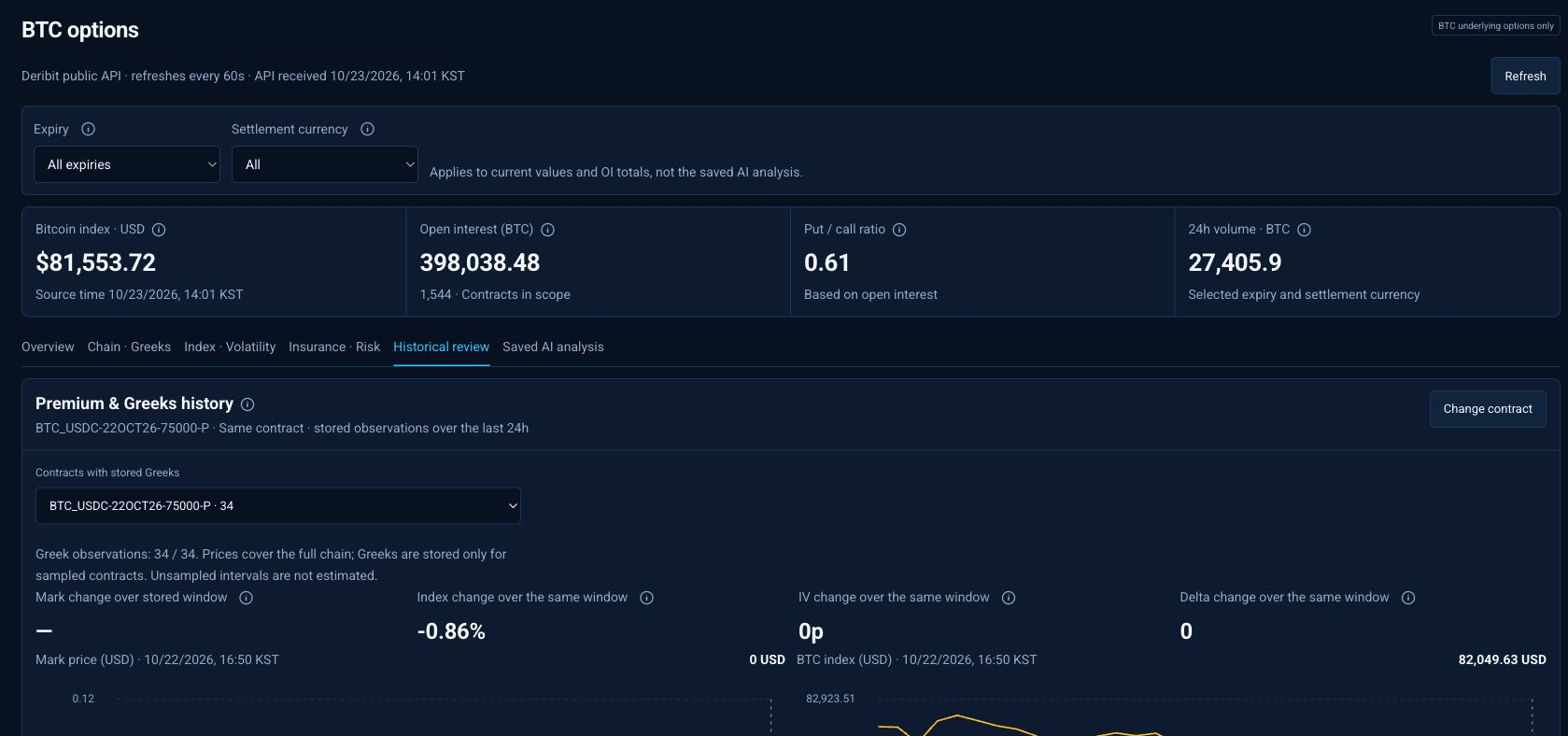Click the info icon next to Expiry
1568x736 pixels.
coord(88,129)
